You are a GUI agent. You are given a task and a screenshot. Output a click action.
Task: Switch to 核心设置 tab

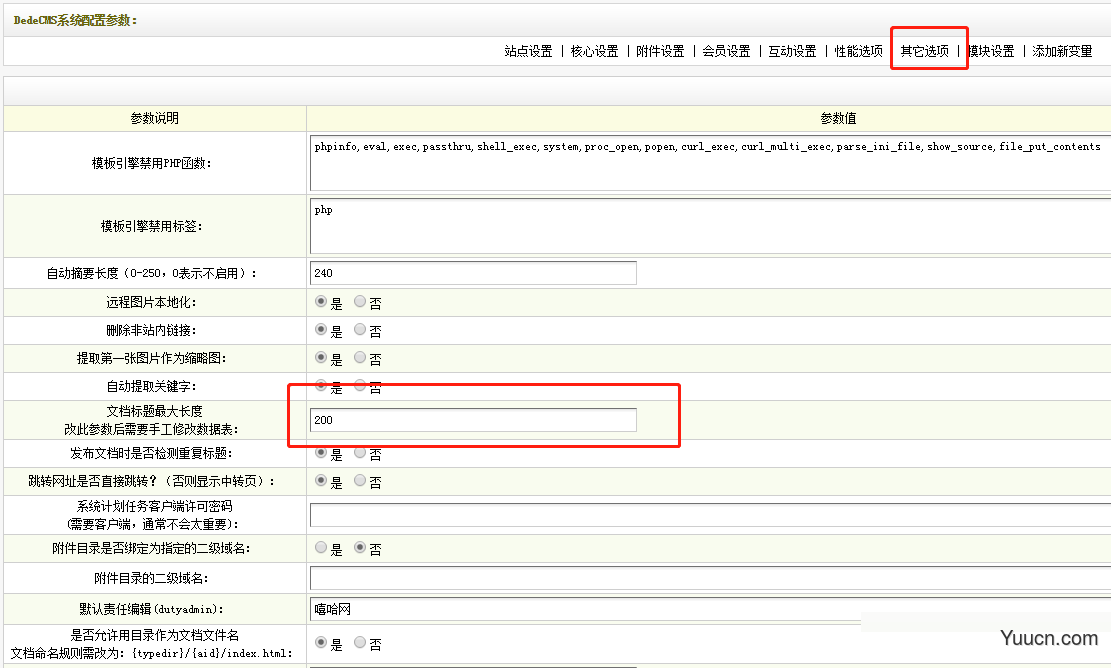click(x=594, y=51)
